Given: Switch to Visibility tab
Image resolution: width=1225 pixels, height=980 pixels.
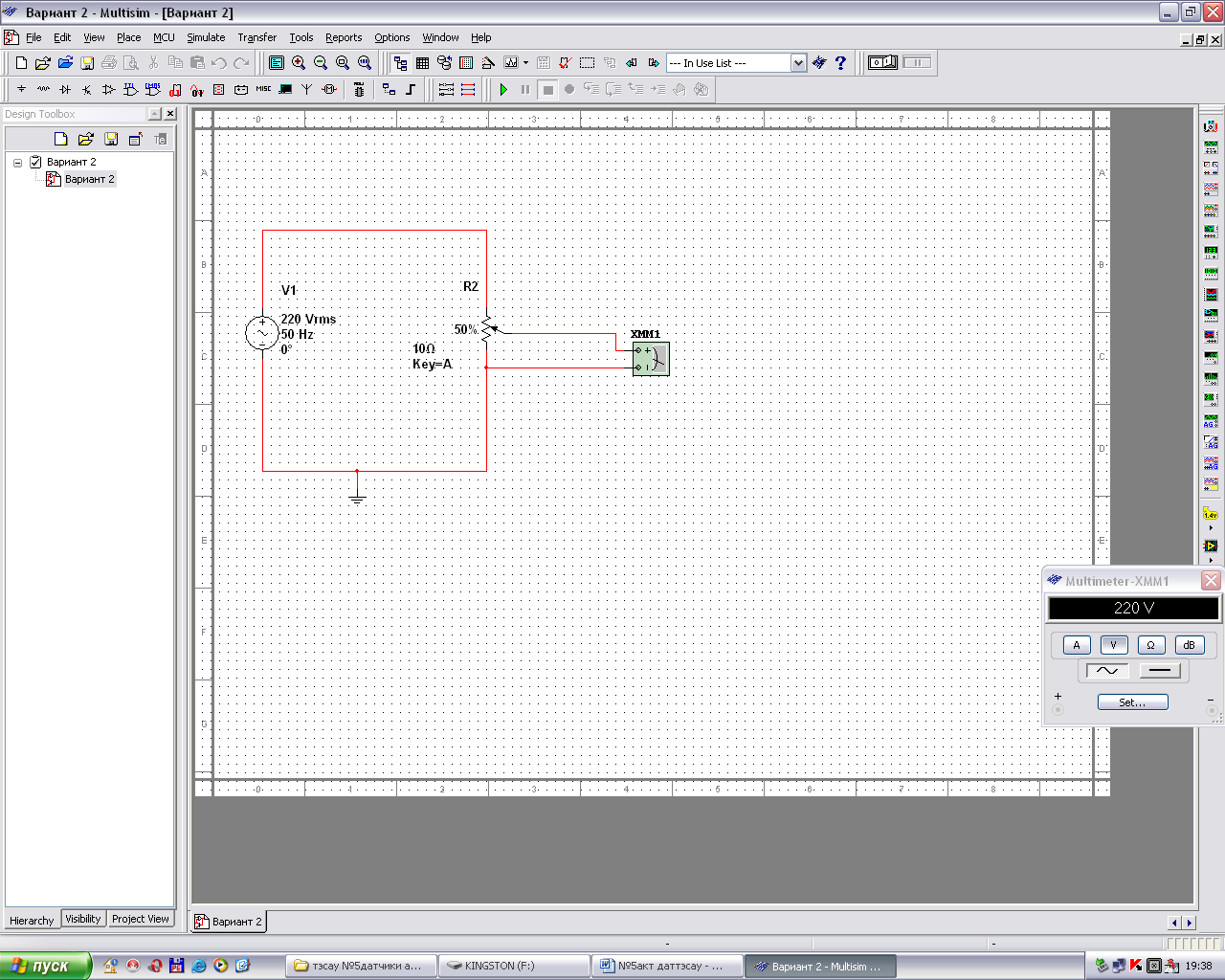Looking at the screenshot, I should [83, 919].
